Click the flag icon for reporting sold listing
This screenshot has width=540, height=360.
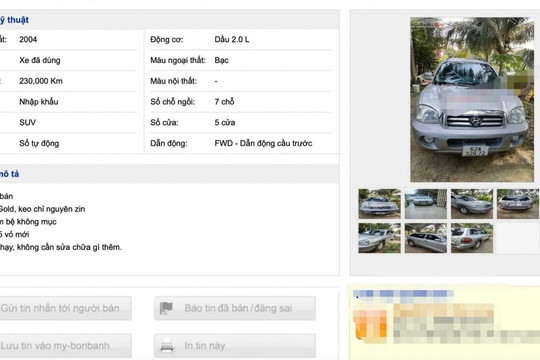(166, 308)
